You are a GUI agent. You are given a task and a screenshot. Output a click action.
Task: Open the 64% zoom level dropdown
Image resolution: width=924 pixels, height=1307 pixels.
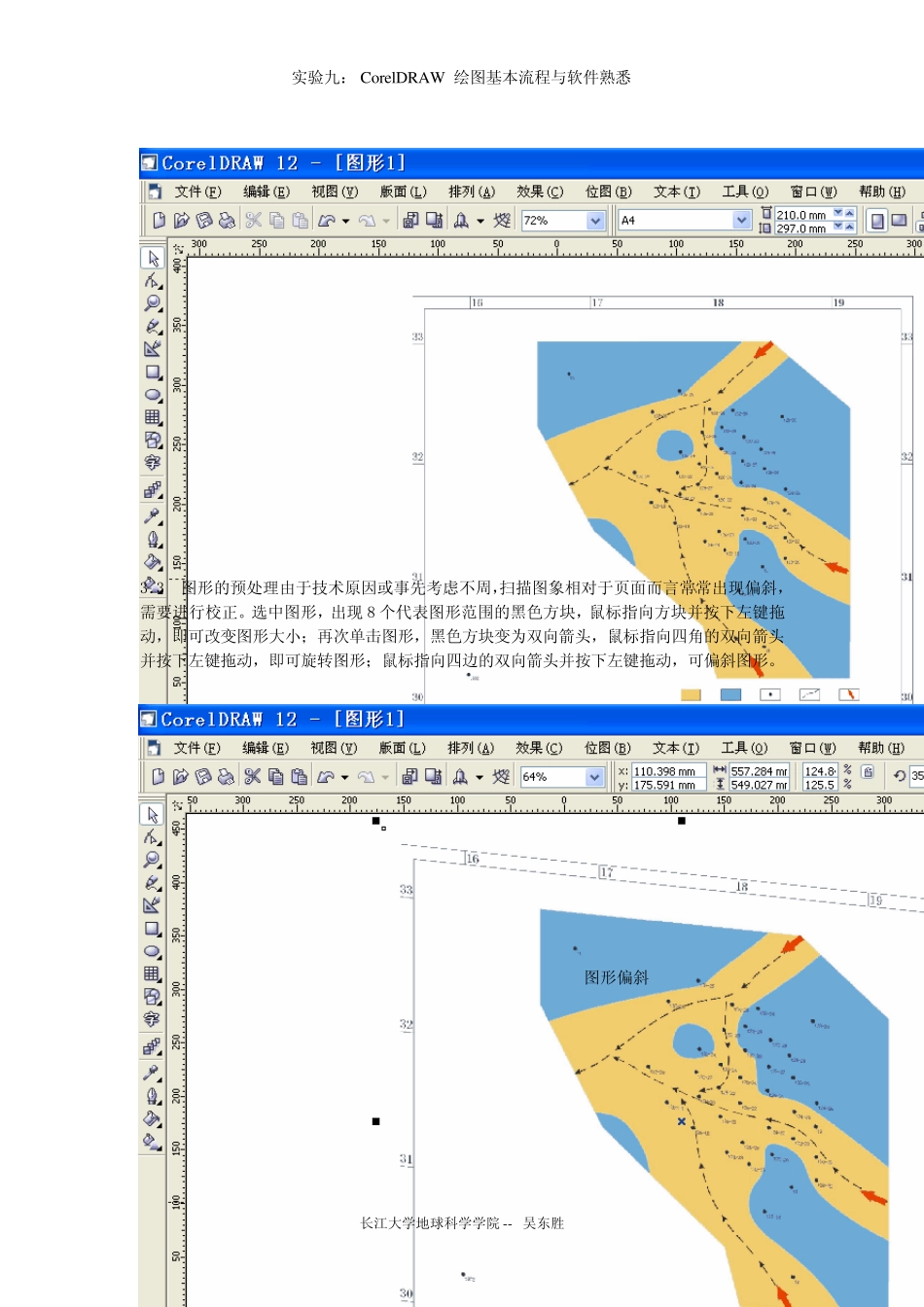pyautogui.click(x=594, y=777)
